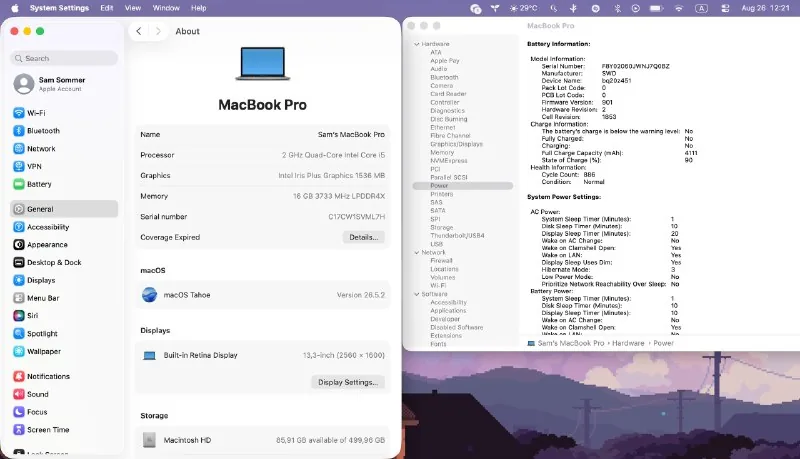Collapse the Hardware section in System Information
Viewport: 800px width, 459px height.
point(417,44)
